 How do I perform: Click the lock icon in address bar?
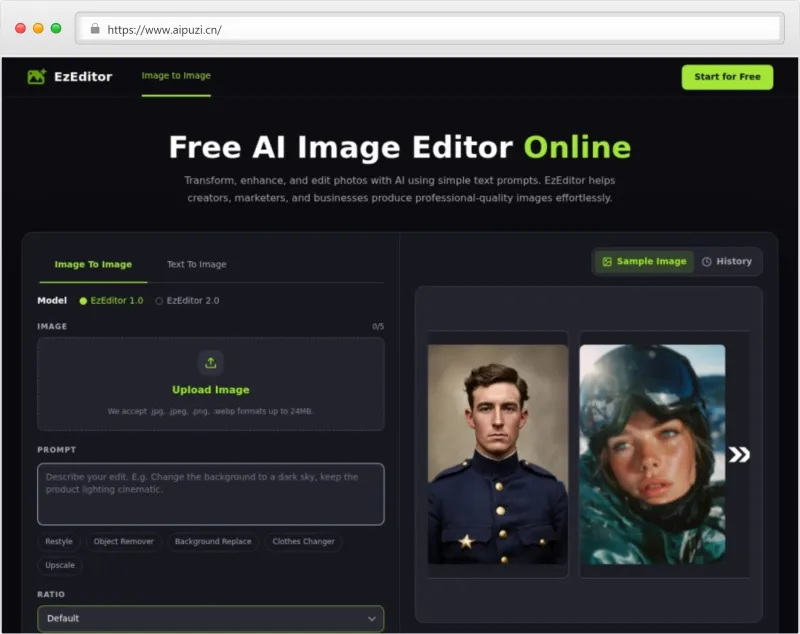tap(95, 29)
